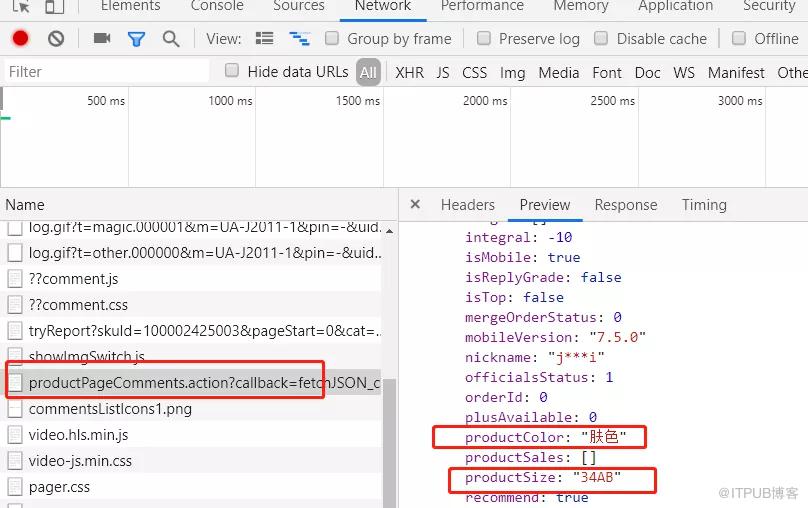Switch to Console tab
This screenshot has width=808, height=508.
[217, 6]
